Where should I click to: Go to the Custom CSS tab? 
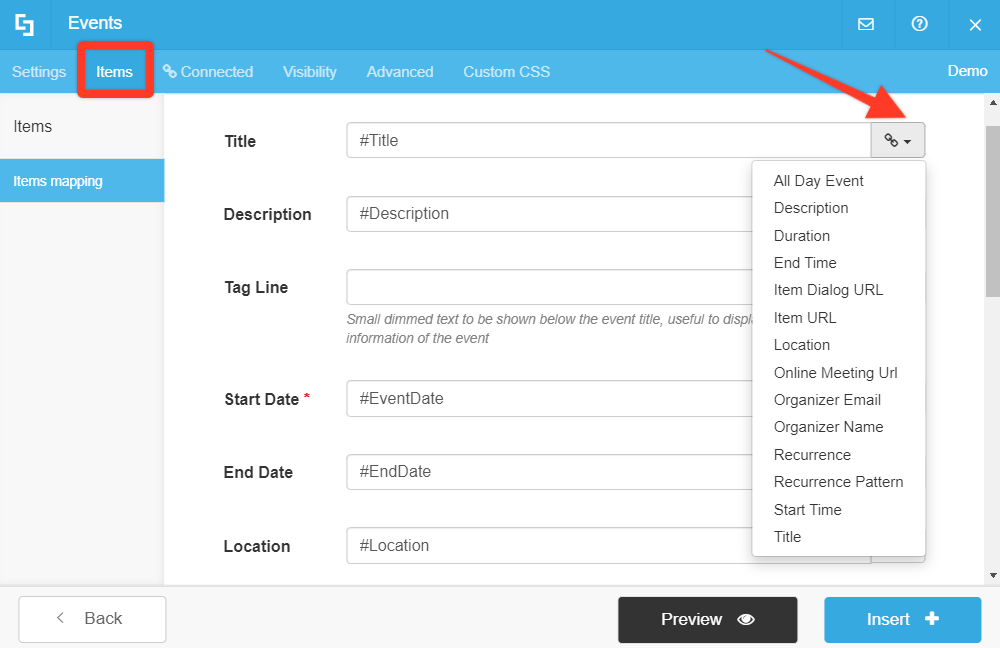(x=506, y=71)
